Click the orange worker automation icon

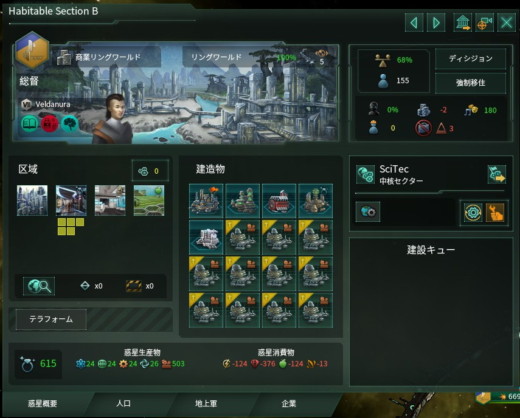(495, 212)
